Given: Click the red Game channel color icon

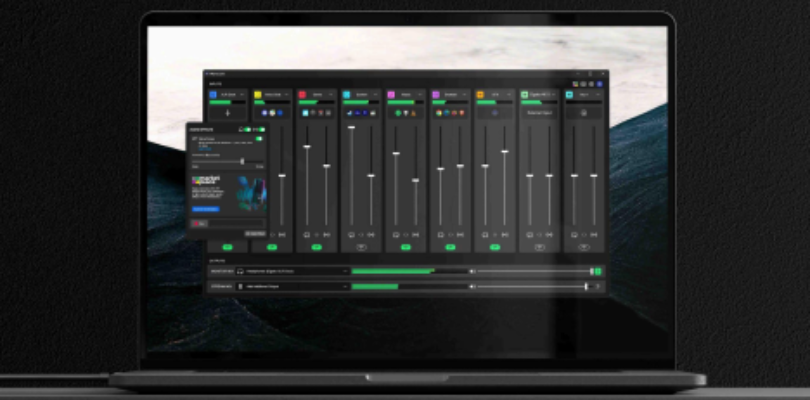Looking at the screenshot, I should 302,94.
